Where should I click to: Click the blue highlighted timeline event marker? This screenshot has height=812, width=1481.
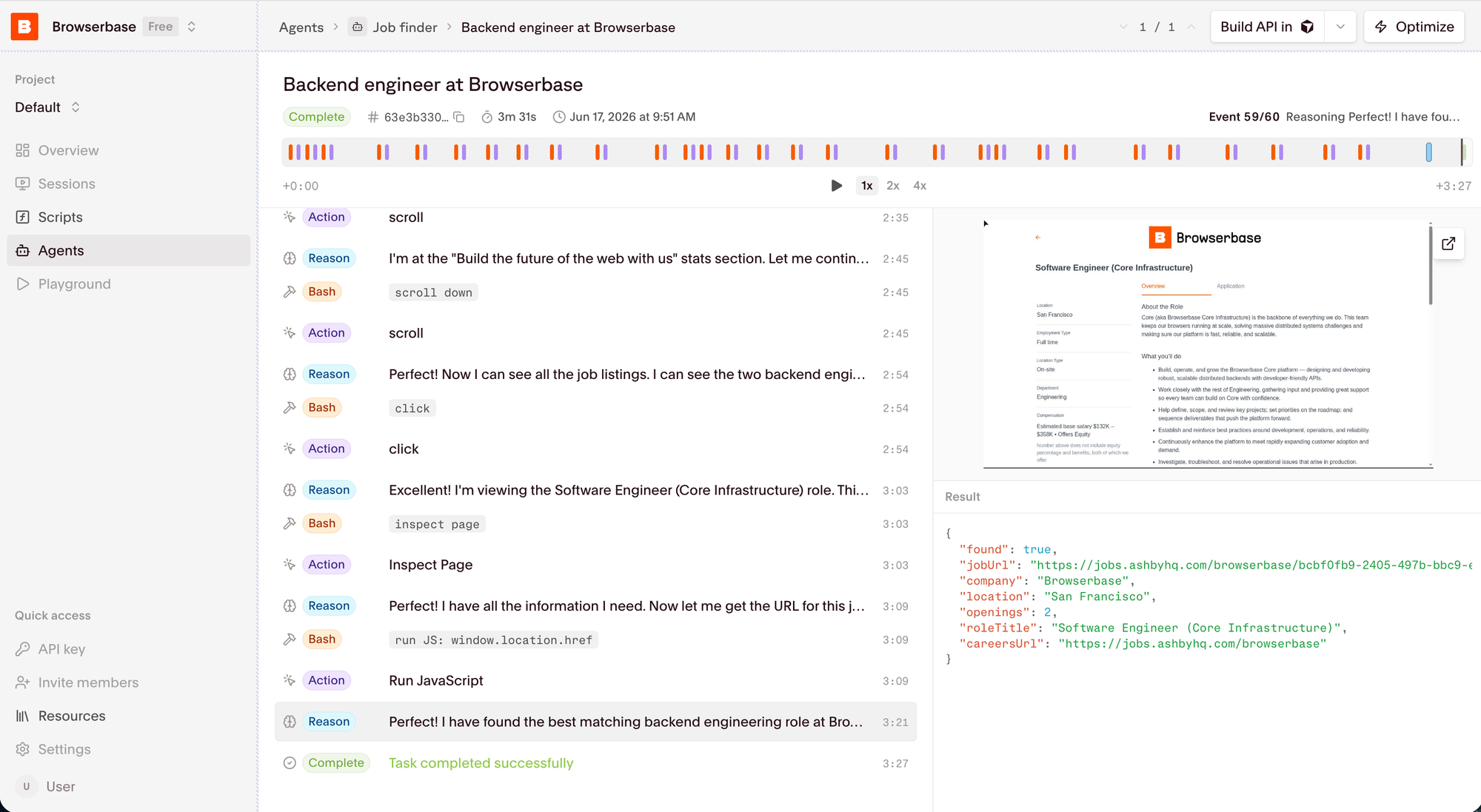coord(1428,152)
